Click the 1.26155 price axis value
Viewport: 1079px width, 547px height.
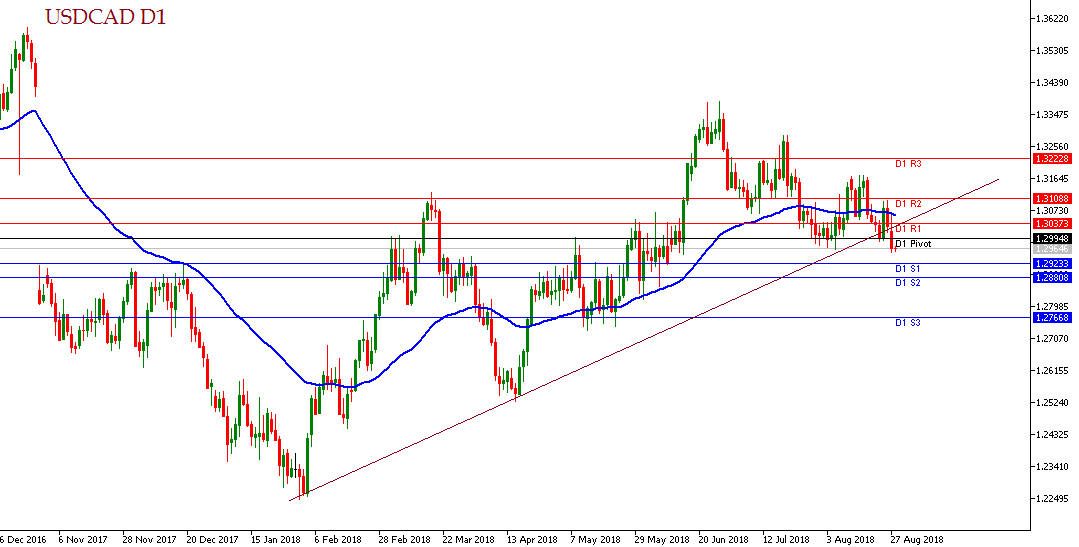(1053, 370)
